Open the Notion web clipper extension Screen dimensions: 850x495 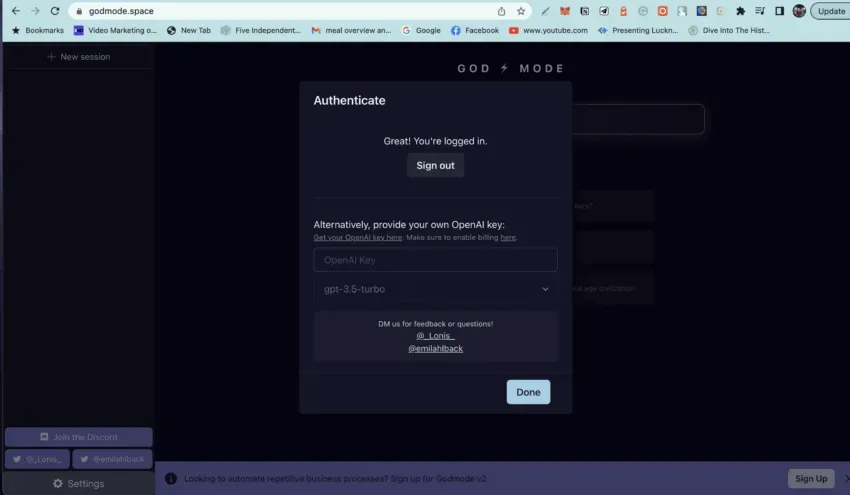click(584, 11)
